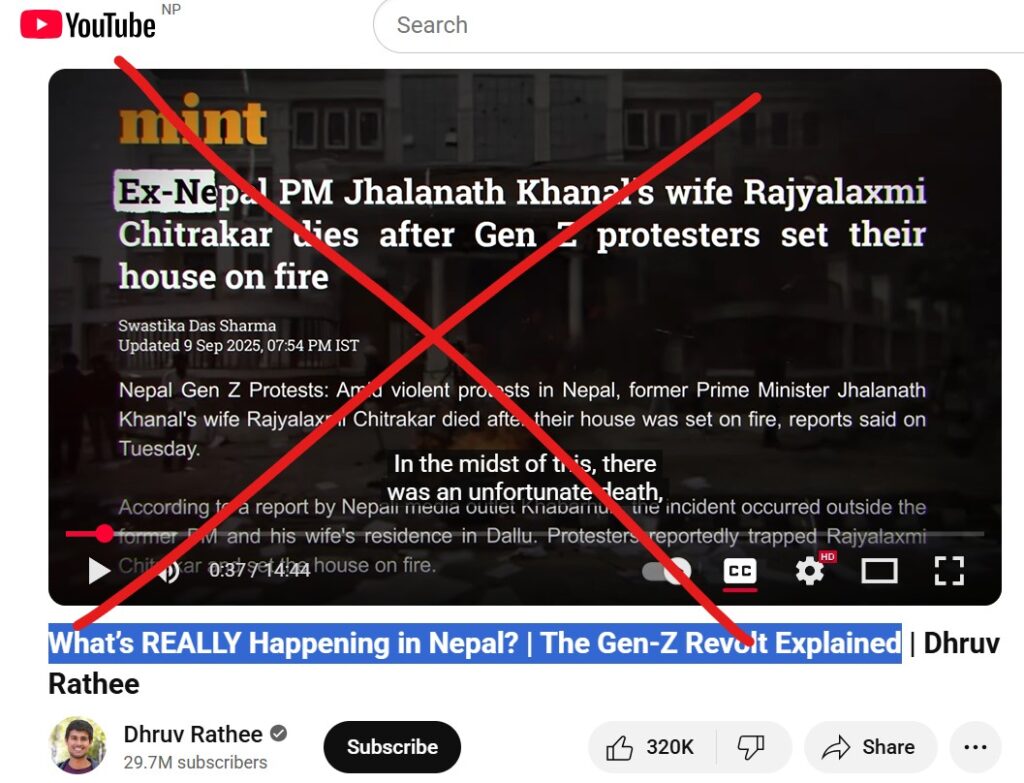Open Dhruv Rathee's channel via his avatar
The width and height of the screenshot is (1024, 783).
point(78,746)
